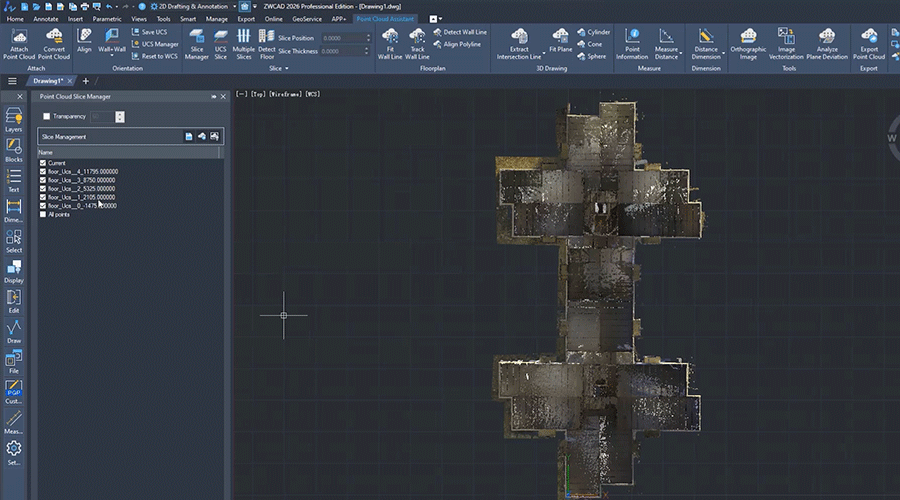The image size is (900, 500).
Task: Click the Slice Thickness input field
Action: 344,51
